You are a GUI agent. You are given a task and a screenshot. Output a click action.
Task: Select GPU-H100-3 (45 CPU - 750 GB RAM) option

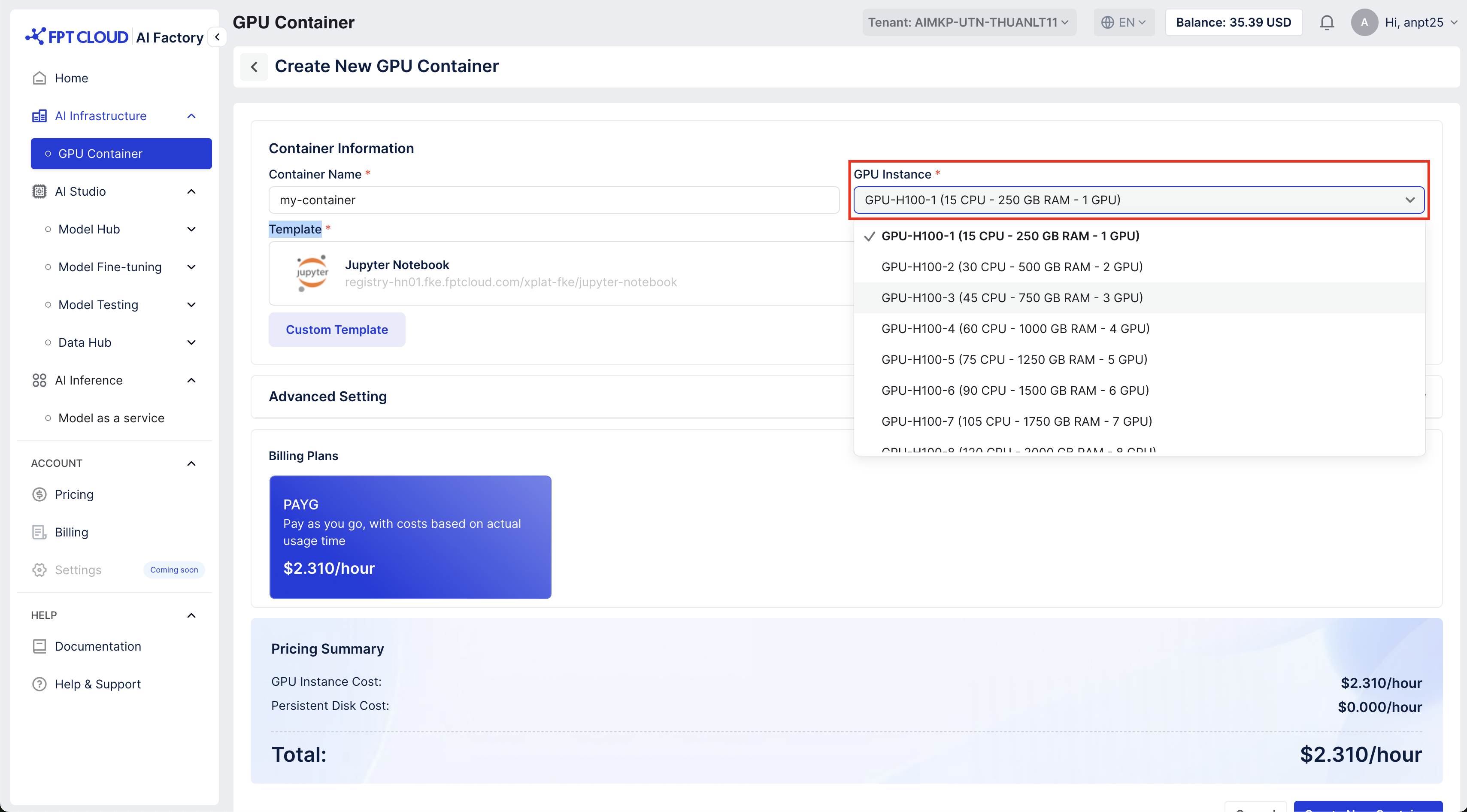[x=1139, y=298]
